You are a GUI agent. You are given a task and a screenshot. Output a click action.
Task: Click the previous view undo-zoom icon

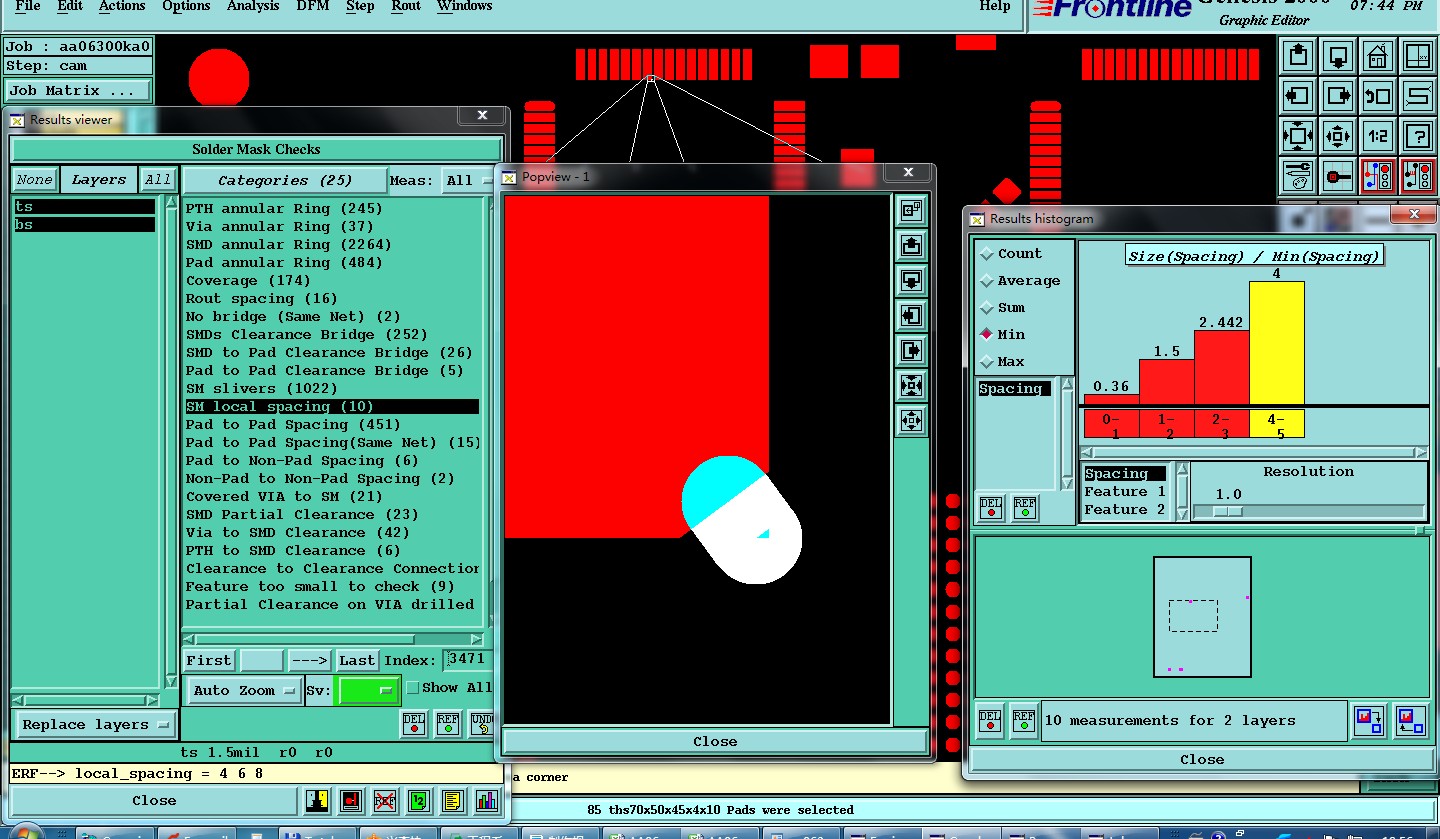pyautogui.click(x=1378, y=96)
